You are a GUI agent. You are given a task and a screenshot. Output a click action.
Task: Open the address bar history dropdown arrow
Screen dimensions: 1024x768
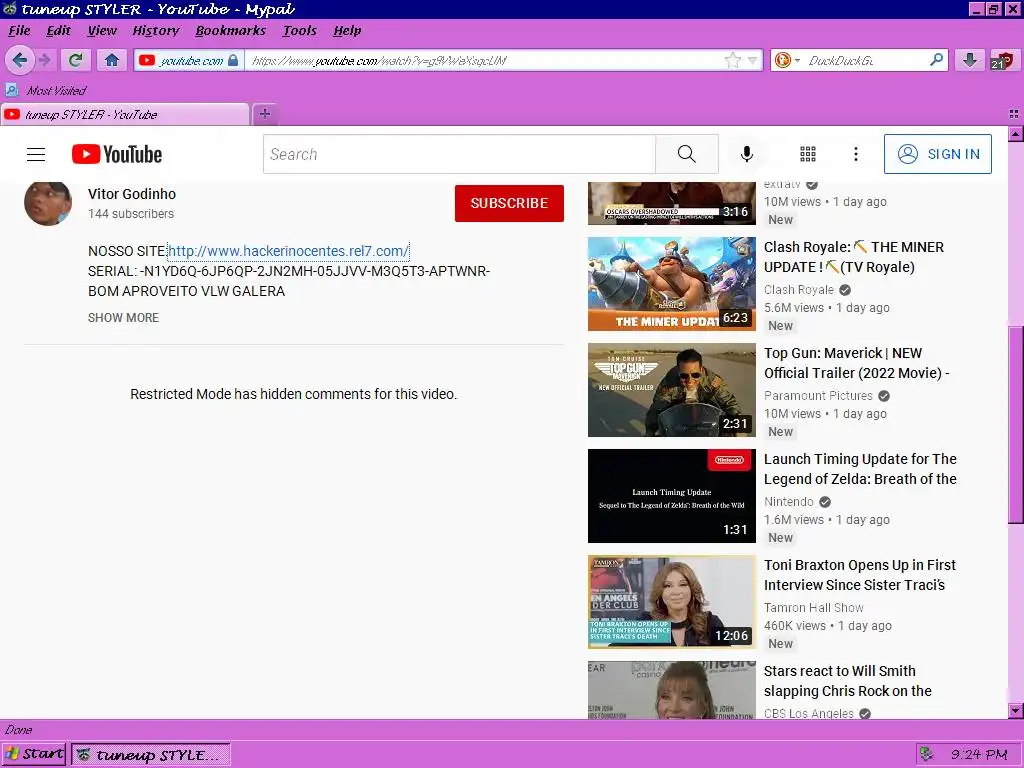(752, 61)
